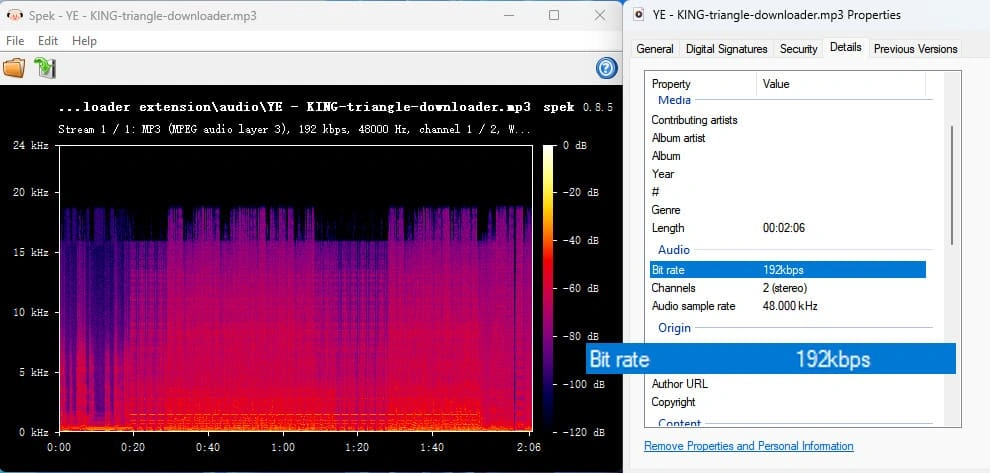Screen dimensions: 990x473
Task: Click the Details list vertical scrollbar
Action: pyautogui.click(x=953, y=185)
